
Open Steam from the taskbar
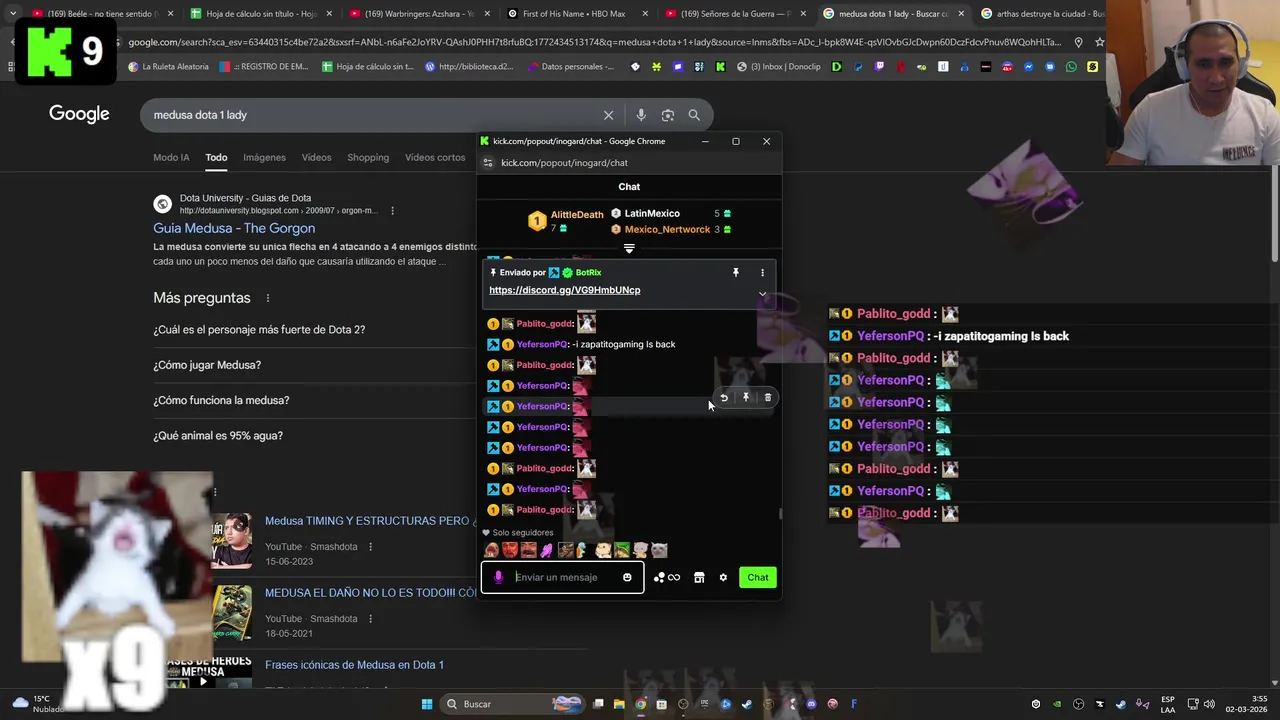(x=746, y=704)
